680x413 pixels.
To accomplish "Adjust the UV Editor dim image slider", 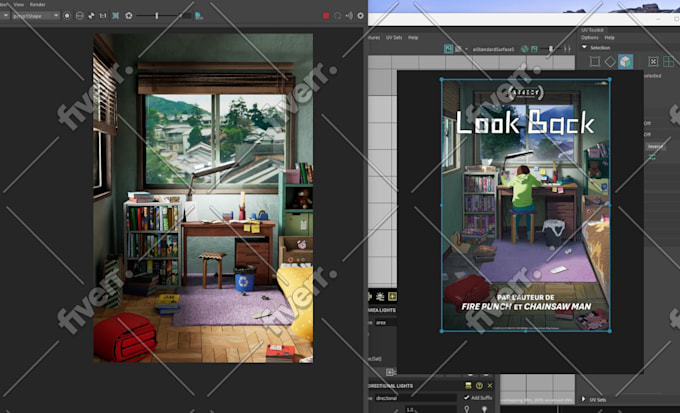I will 551,49.
